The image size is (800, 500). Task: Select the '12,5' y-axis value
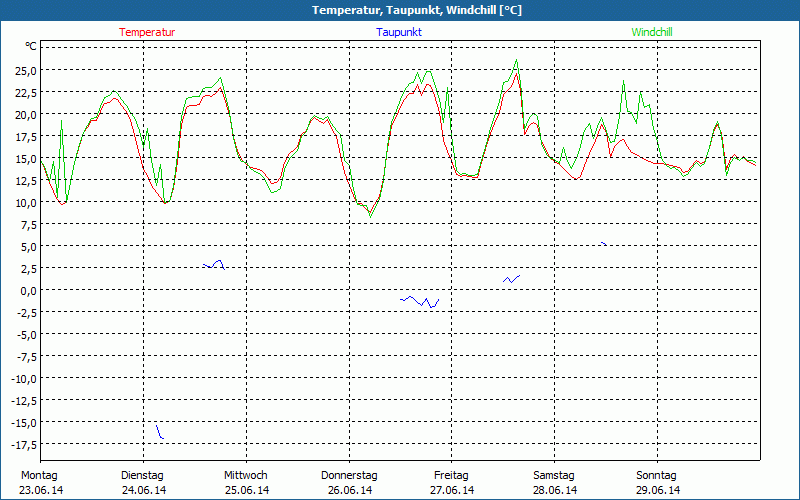26,181
